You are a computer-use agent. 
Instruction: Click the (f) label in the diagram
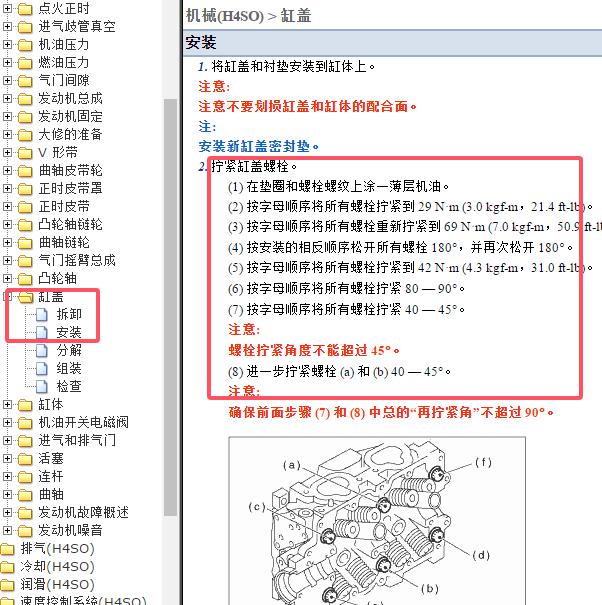tap(483, 462)
